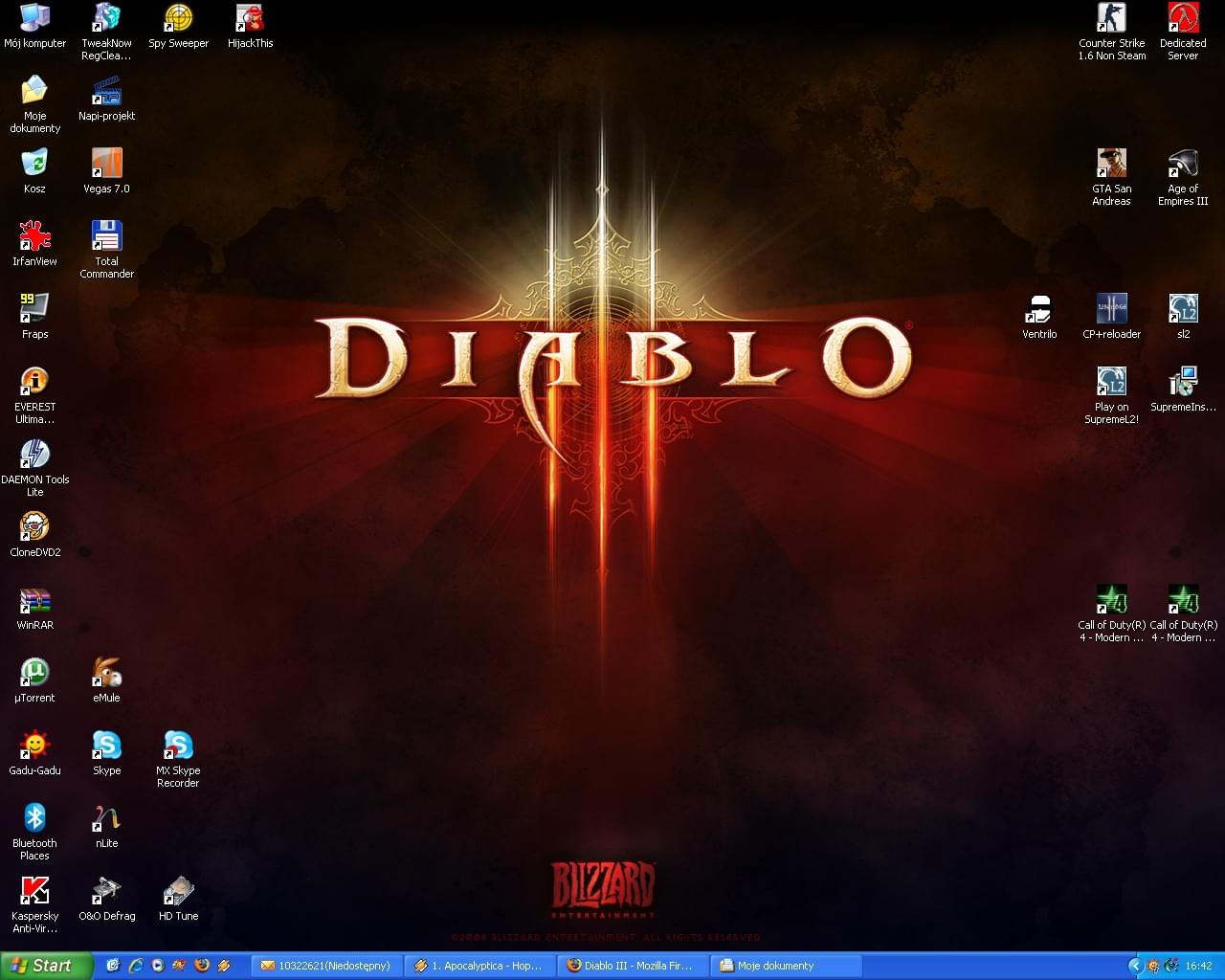Launch Kaspersky Anti-Virus shortcut

point(34,904)
